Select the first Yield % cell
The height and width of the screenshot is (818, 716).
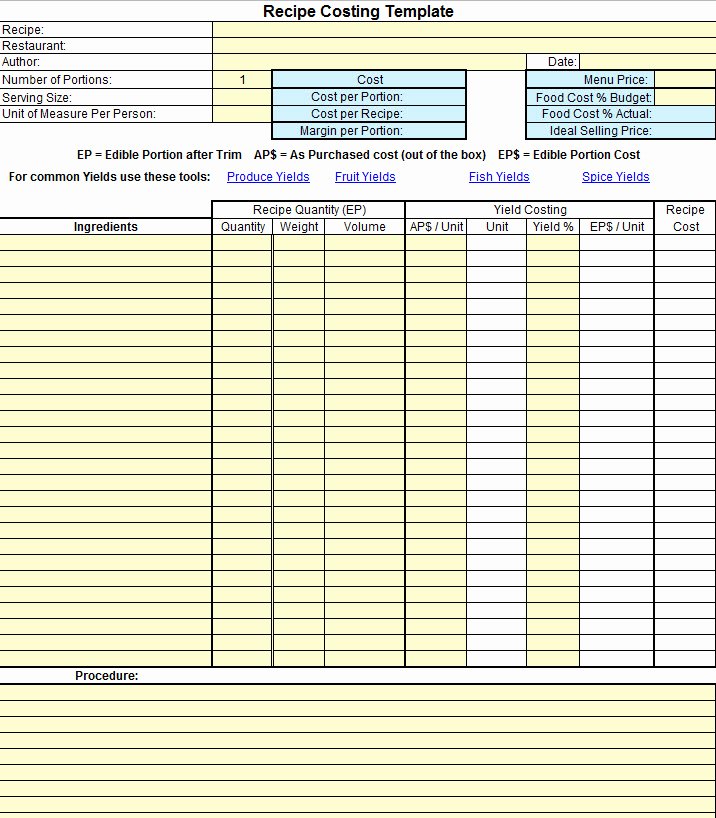pyautogui.click(x=553, y=243)
